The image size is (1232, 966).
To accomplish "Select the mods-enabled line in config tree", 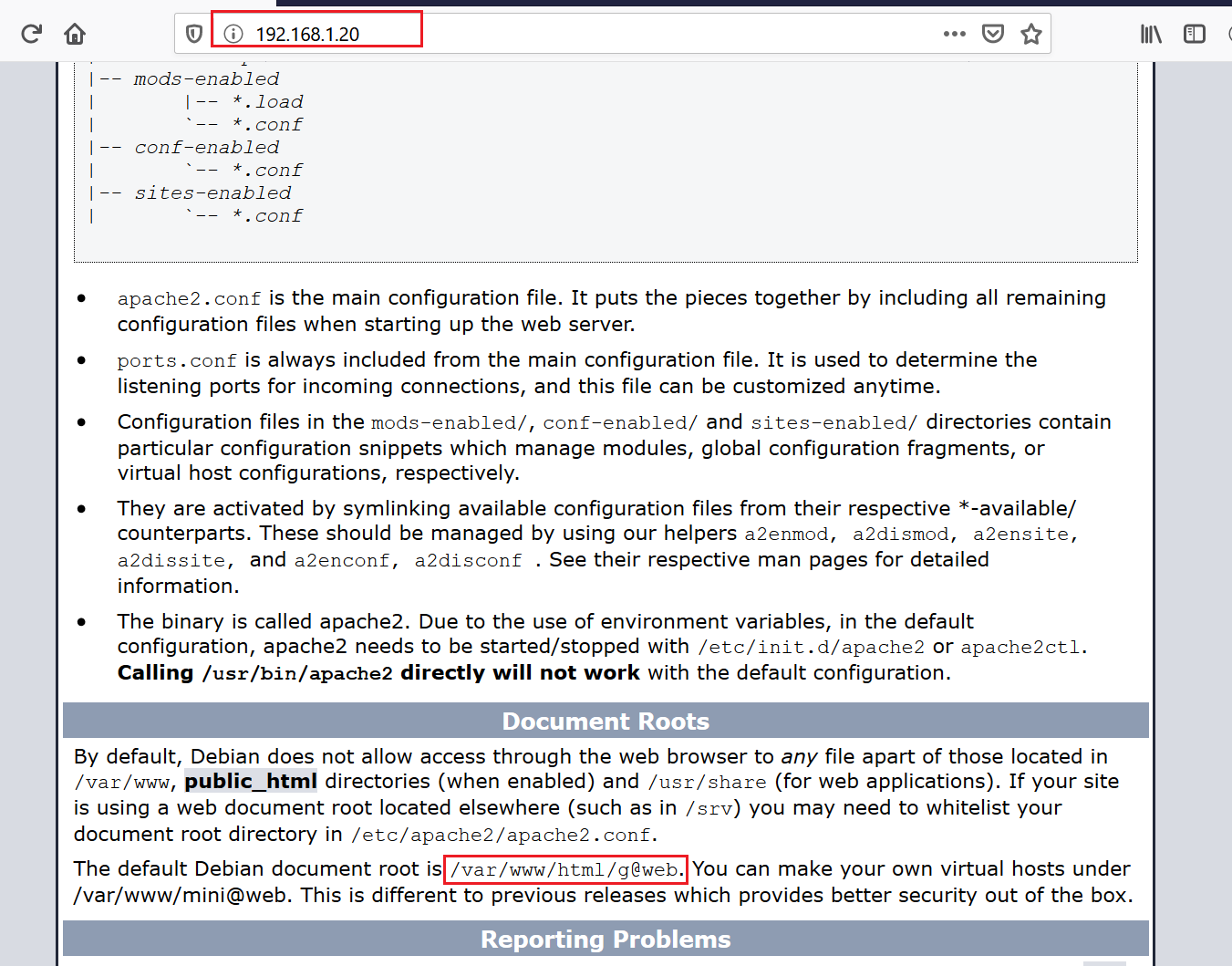I will [x=206, y=79].
